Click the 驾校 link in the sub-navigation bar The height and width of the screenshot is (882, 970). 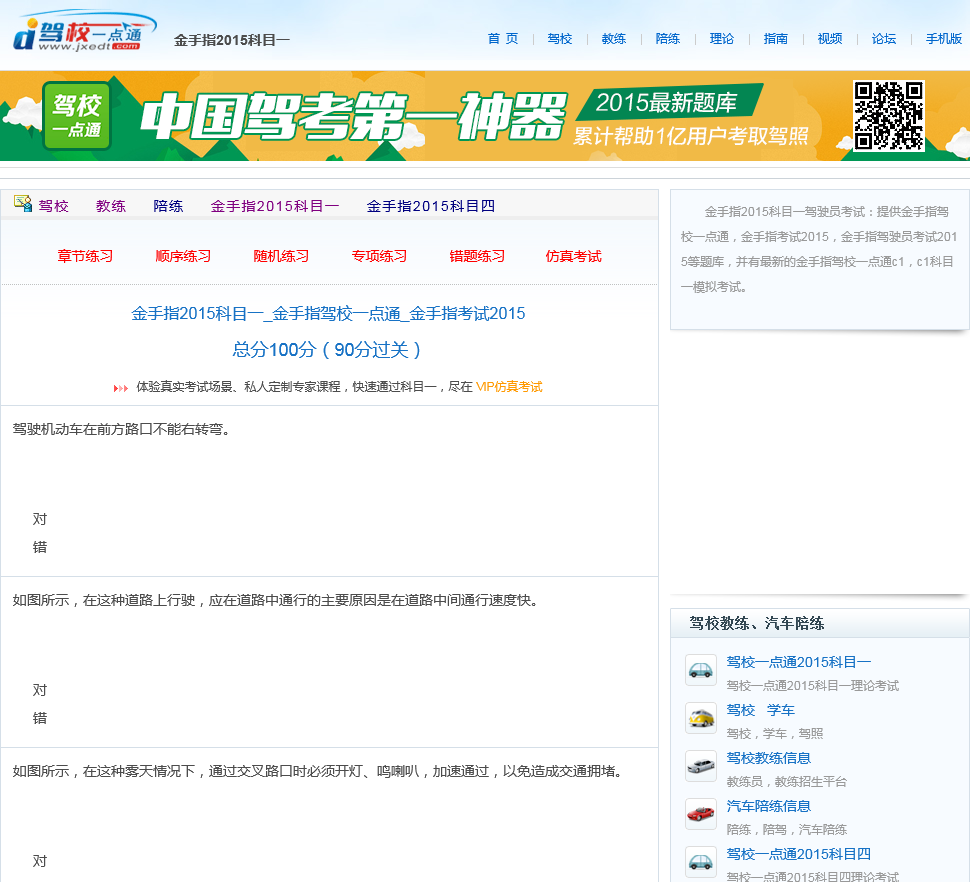tap(53, 206)
